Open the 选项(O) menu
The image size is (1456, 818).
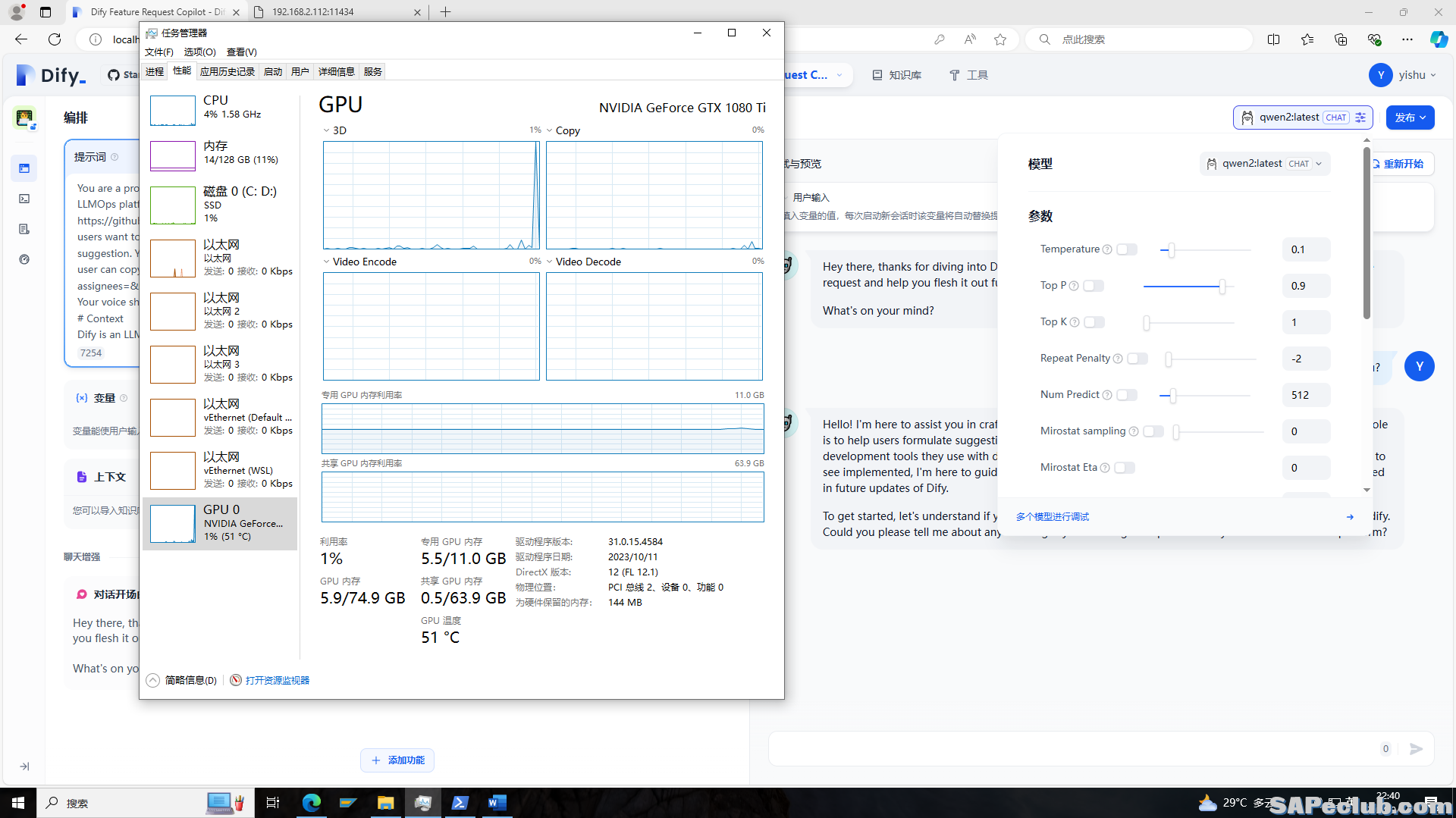(199, 52)
